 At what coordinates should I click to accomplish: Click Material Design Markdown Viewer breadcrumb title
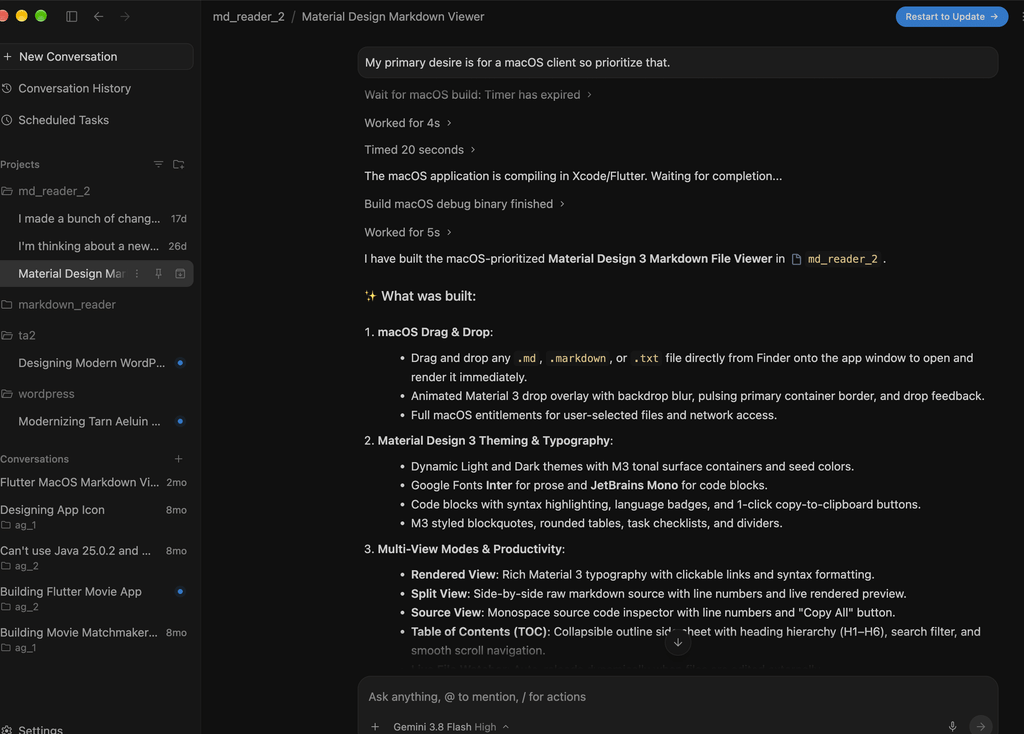click(392, 16)
